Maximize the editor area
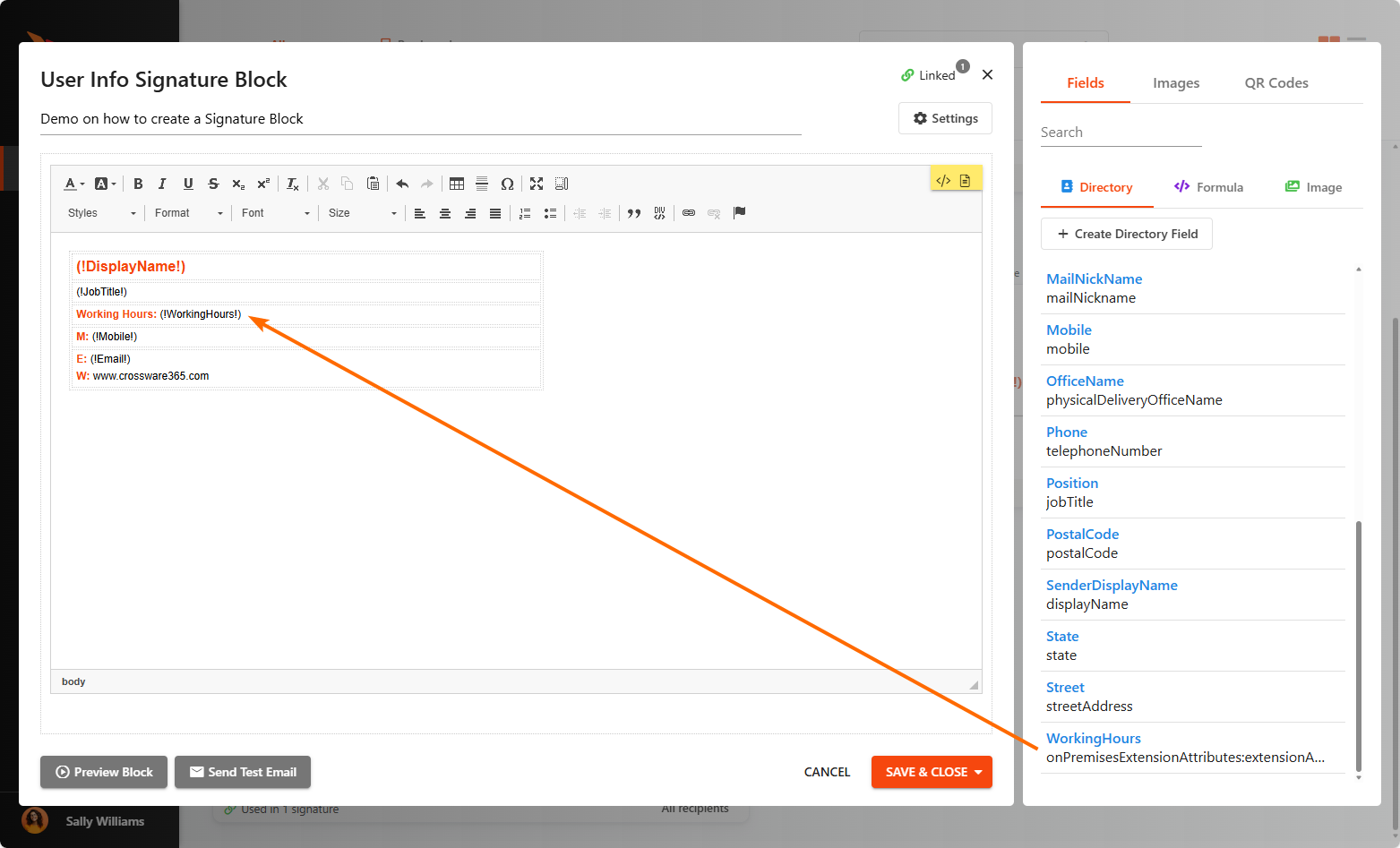Screen dimensions: 1400x848 click(x=537, y=184)
